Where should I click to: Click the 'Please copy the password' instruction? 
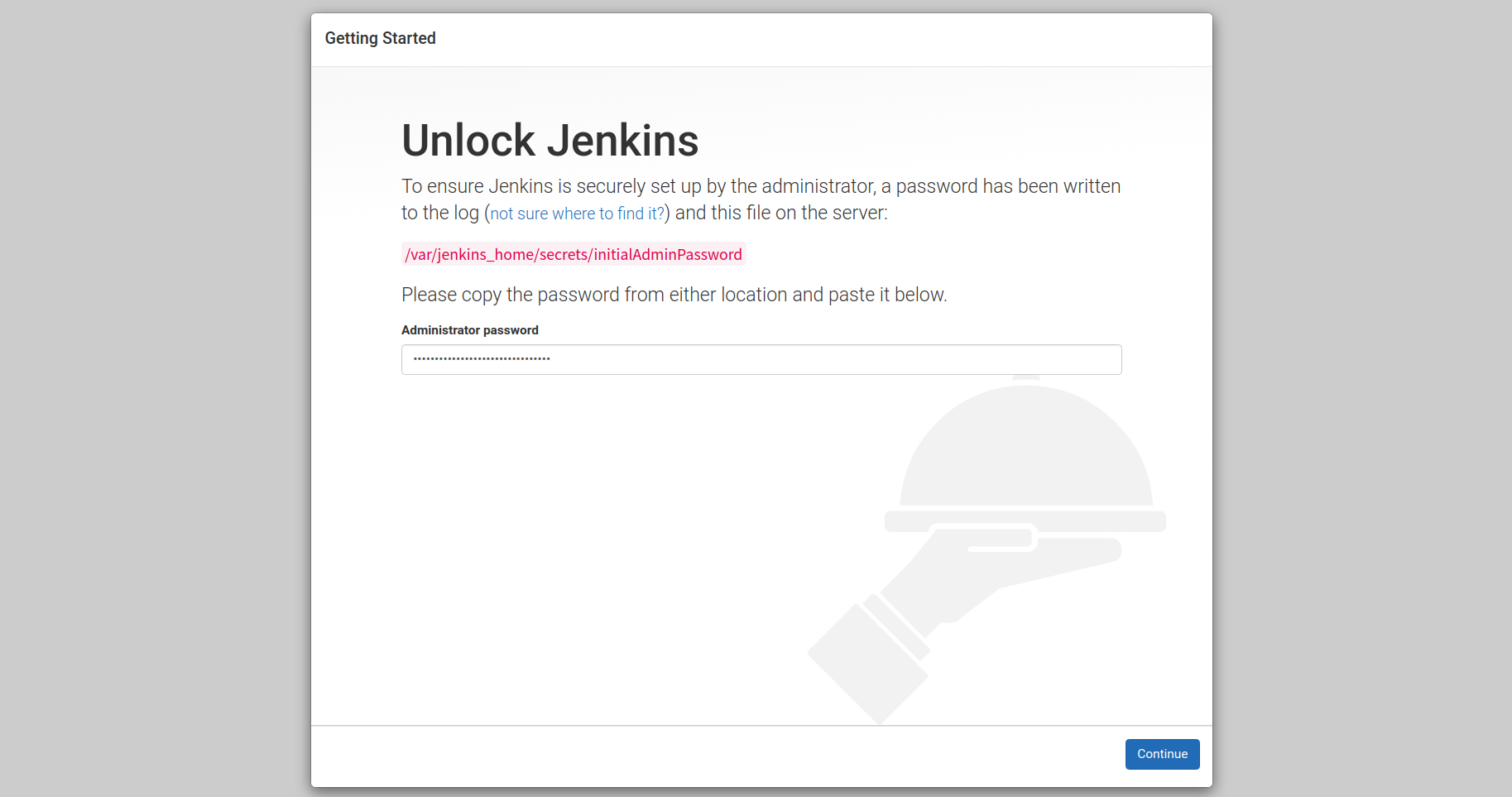(674, 295)
